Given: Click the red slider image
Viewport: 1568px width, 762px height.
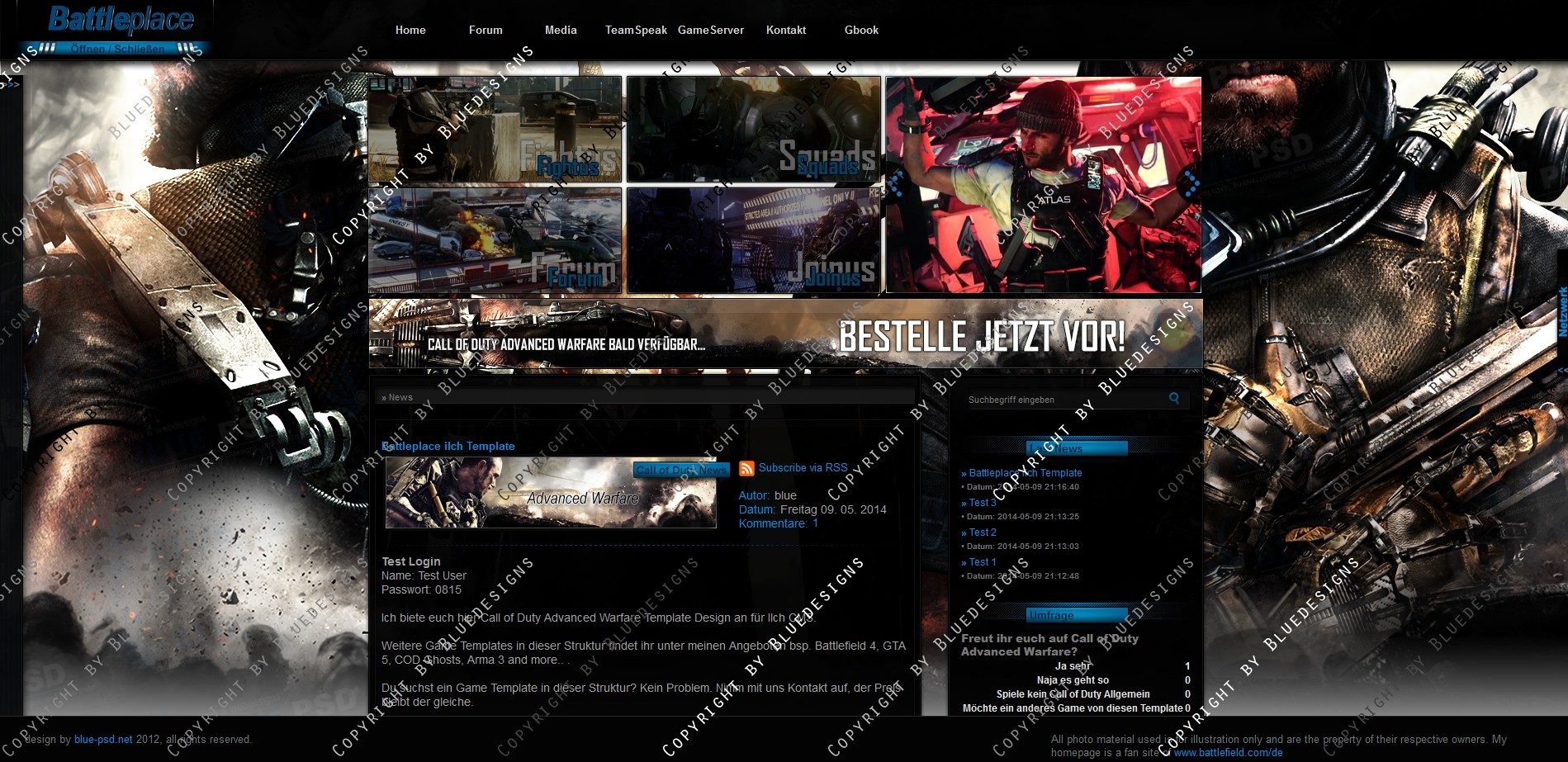Looking at the screenshot, I should (1044, 185).
